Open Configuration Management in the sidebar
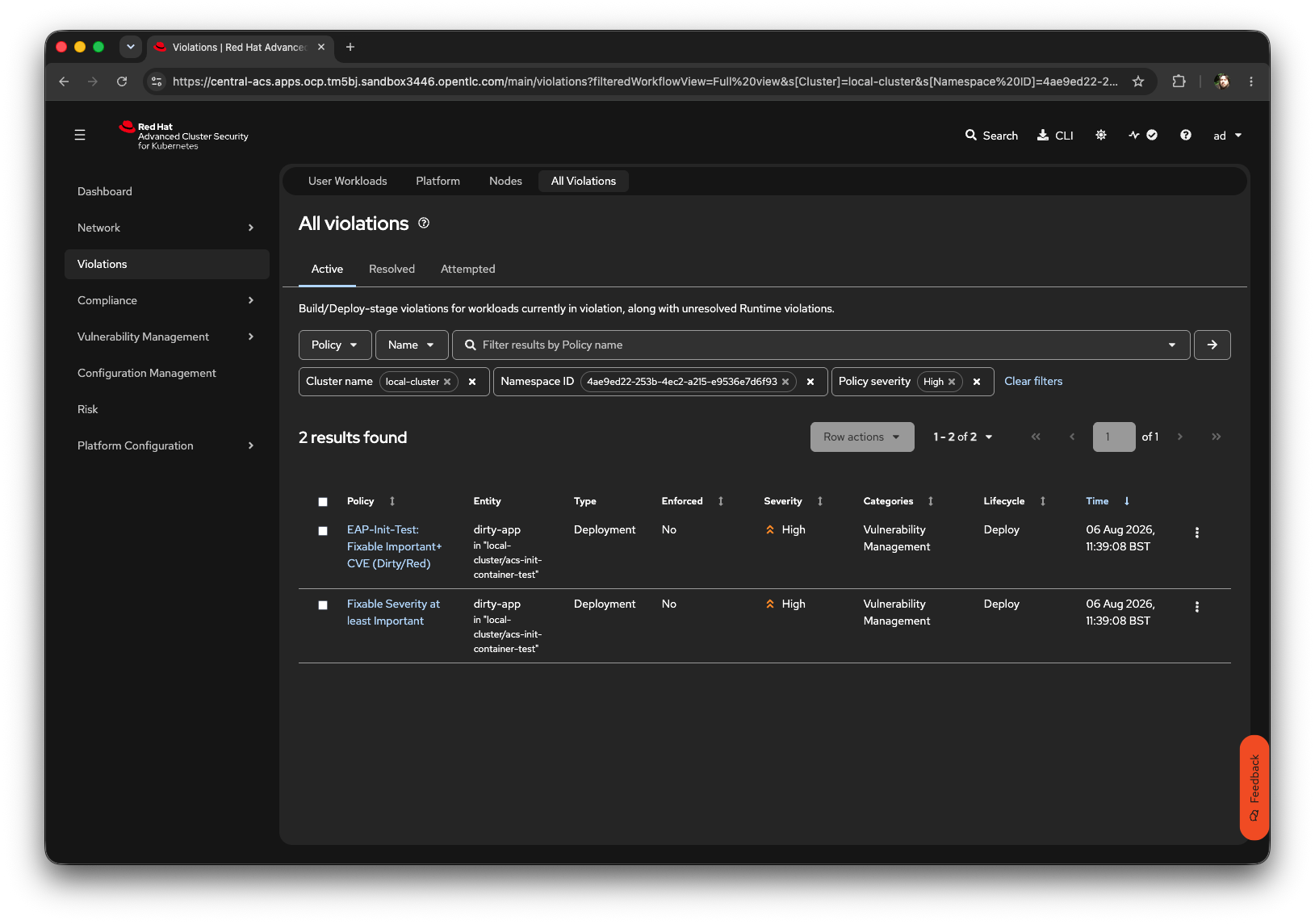This screenshot has height=924, width=1315. tap(166, 373)
